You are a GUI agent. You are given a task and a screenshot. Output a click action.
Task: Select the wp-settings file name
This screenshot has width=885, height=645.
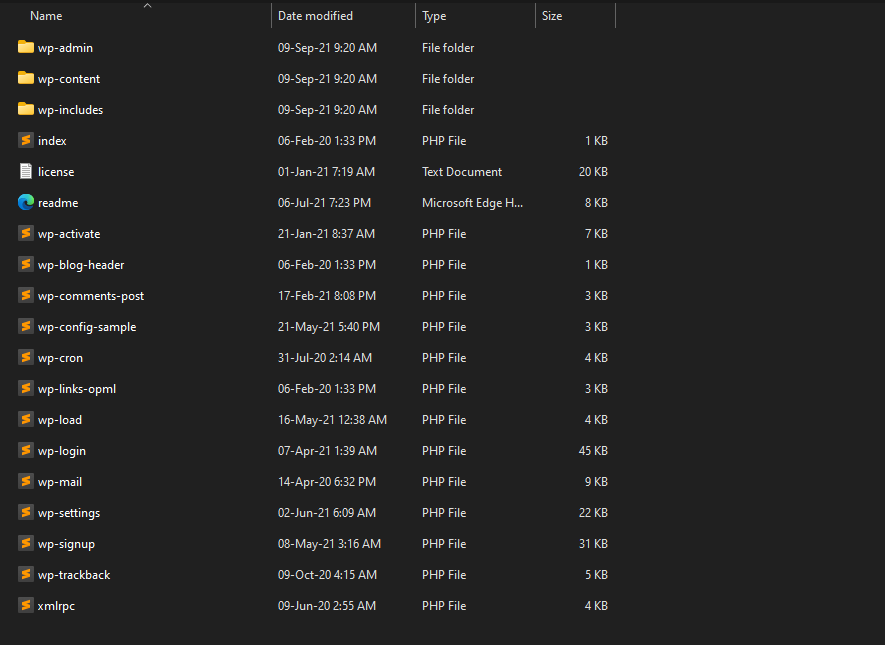pos(69,513)
